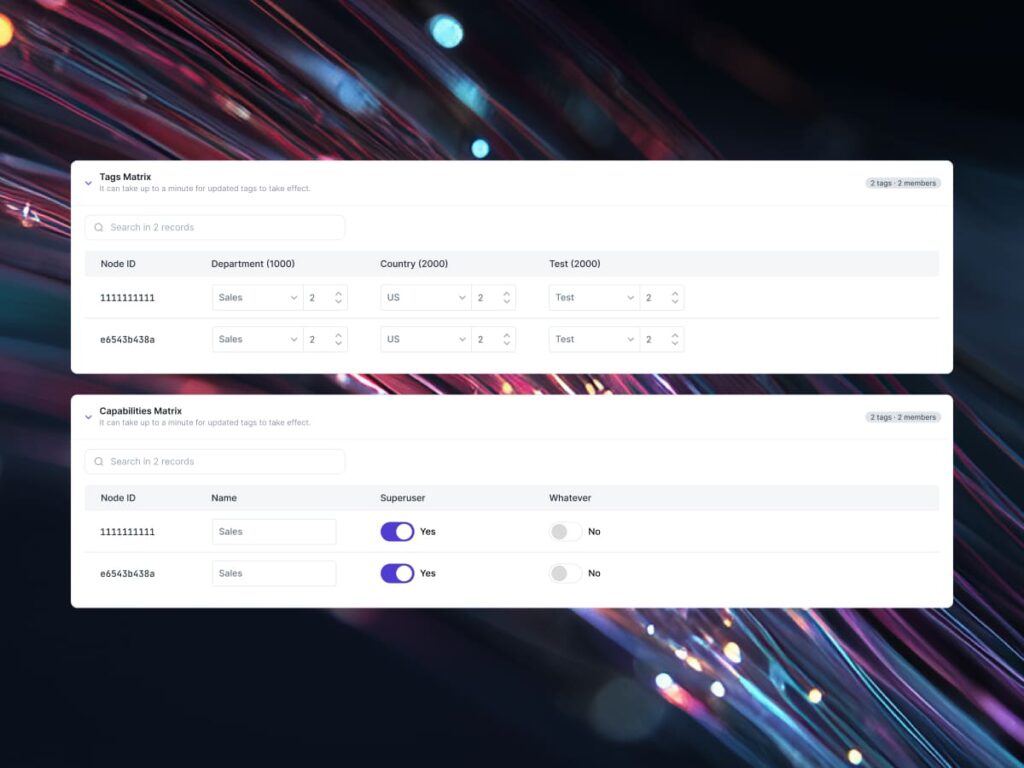
Task: Click Test number stepper arrows for 1111111111
Action: 675,298
